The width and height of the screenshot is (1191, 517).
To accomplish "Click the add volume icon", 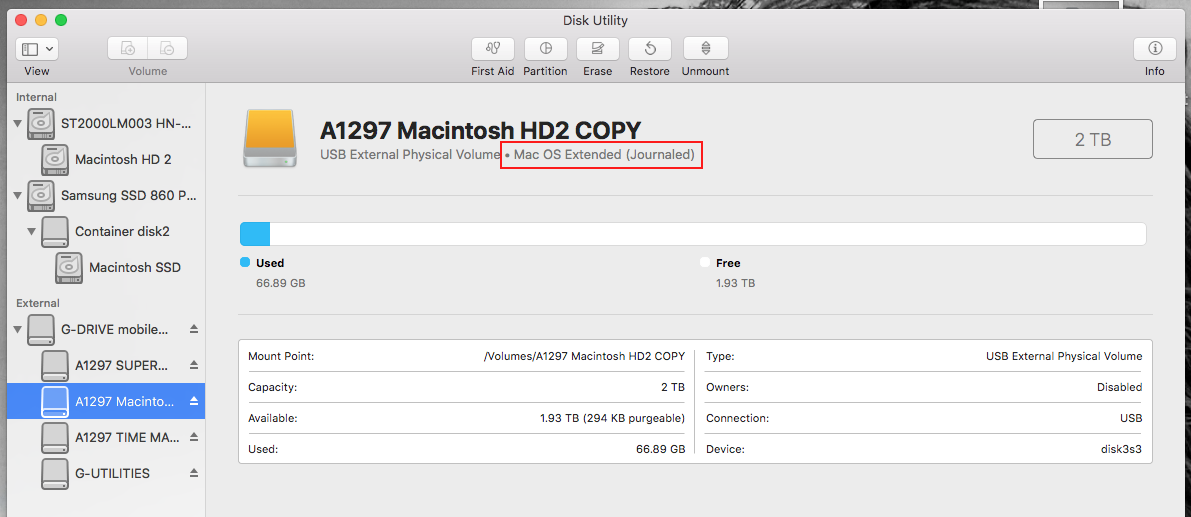I will pyautogui.click(x=128, y=49).
